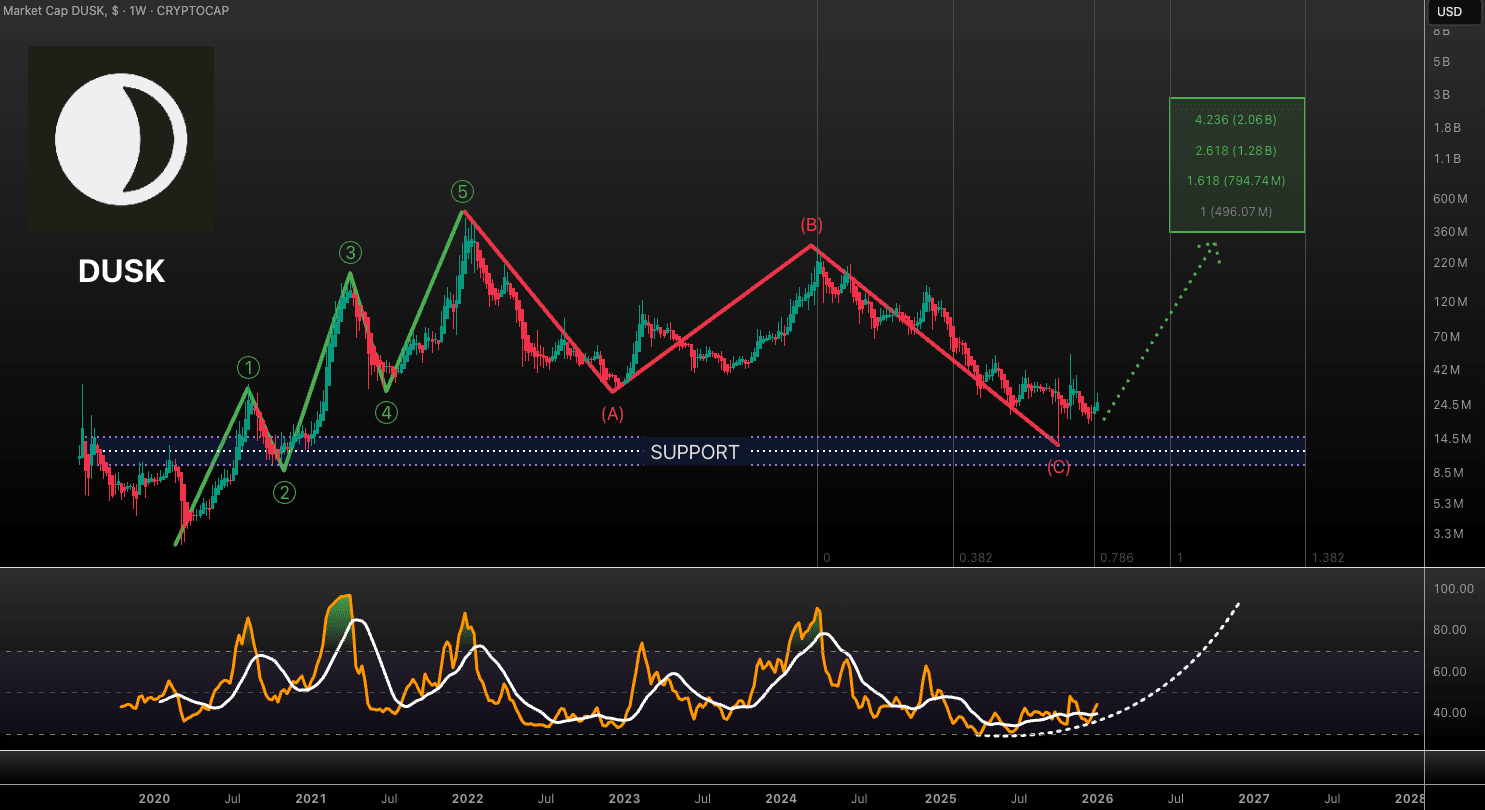
Task: Click the '1.1 B' price scale value
Action: [x=1447, y=159]
